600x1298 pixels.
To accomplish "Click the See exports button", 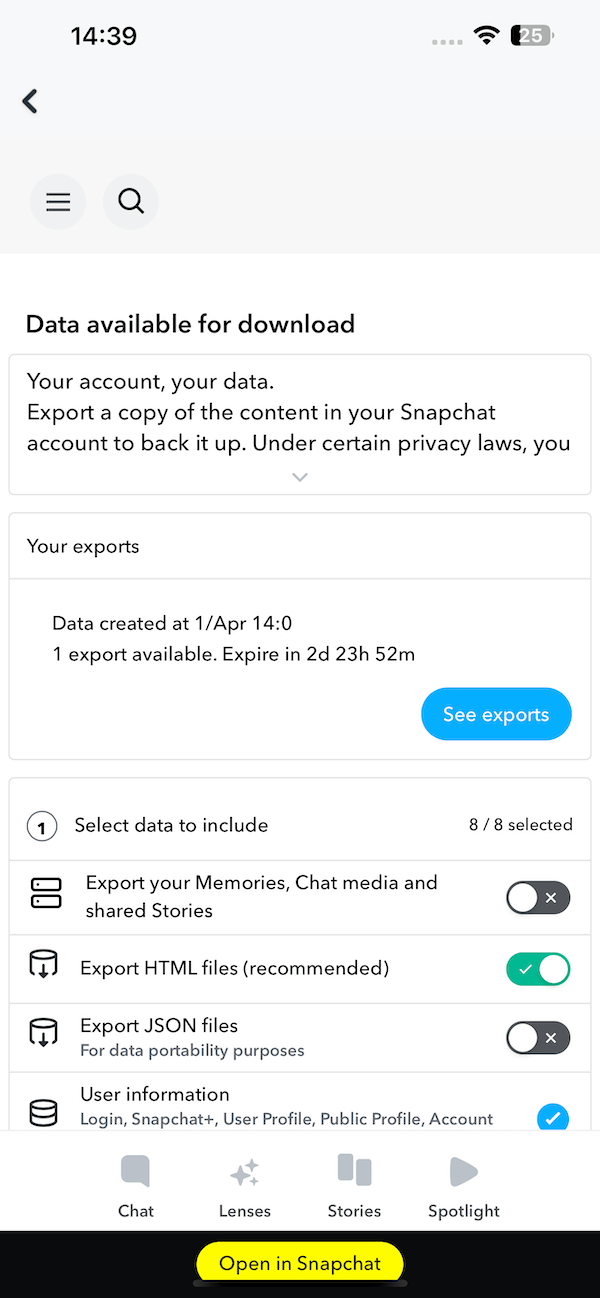I will coord(496,714).
